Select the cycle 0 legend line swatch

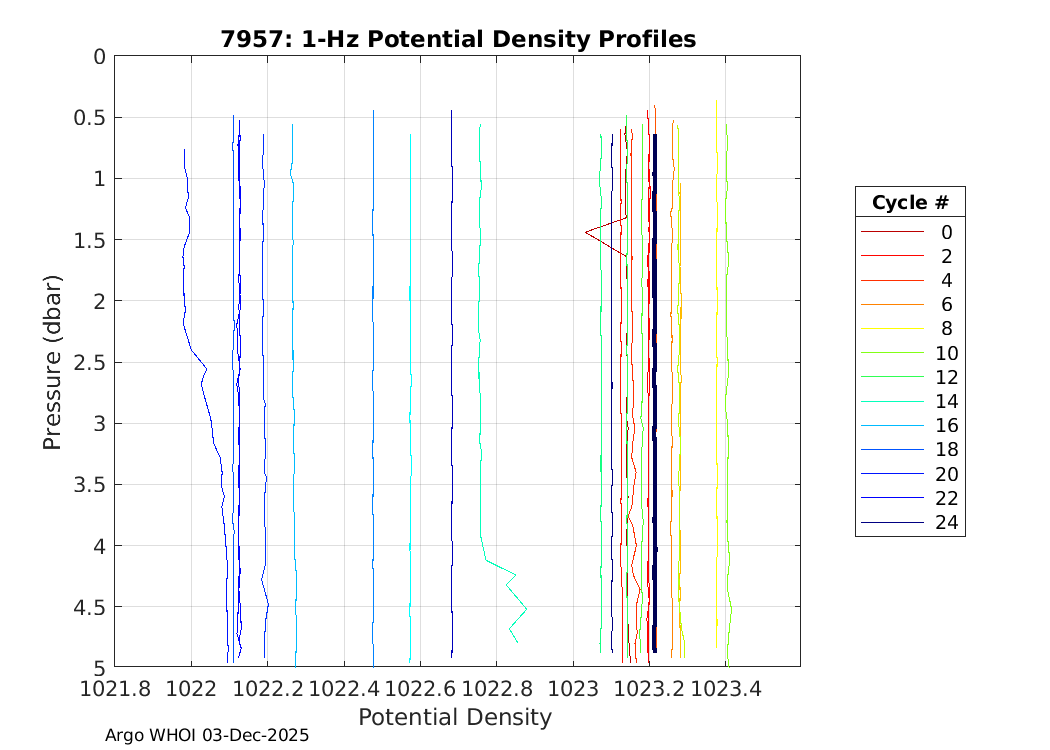891,232
